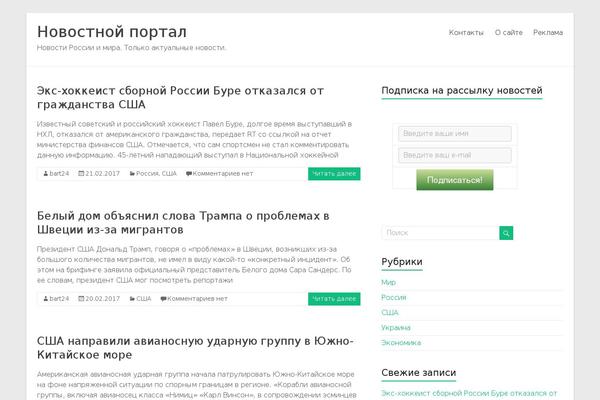Open Комментариев нет on the Швеции article
The width and height of the screenshot is (600, 400).
(x=197, y=299)
